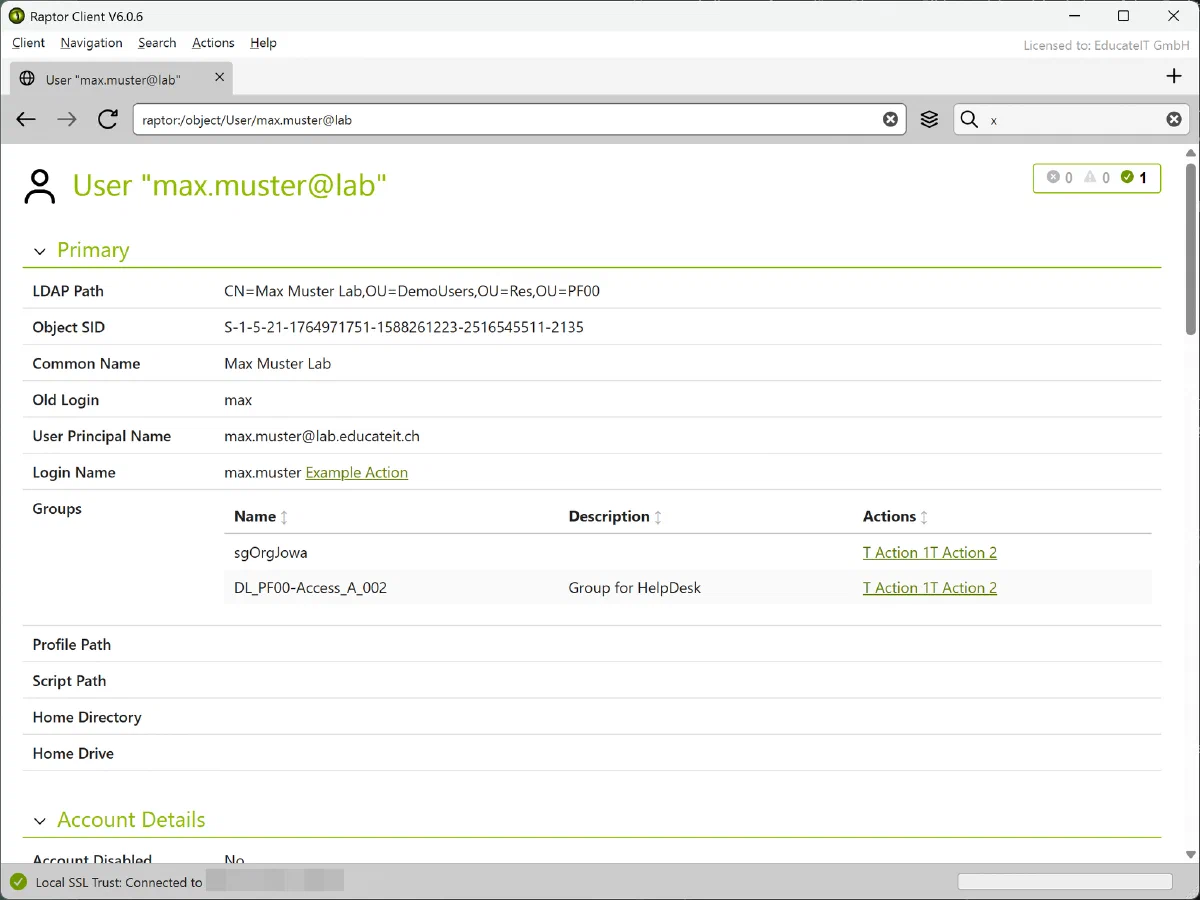Open the Client menu
Image resolution: width=1200 pixels, height=900 pixels.
29,43
